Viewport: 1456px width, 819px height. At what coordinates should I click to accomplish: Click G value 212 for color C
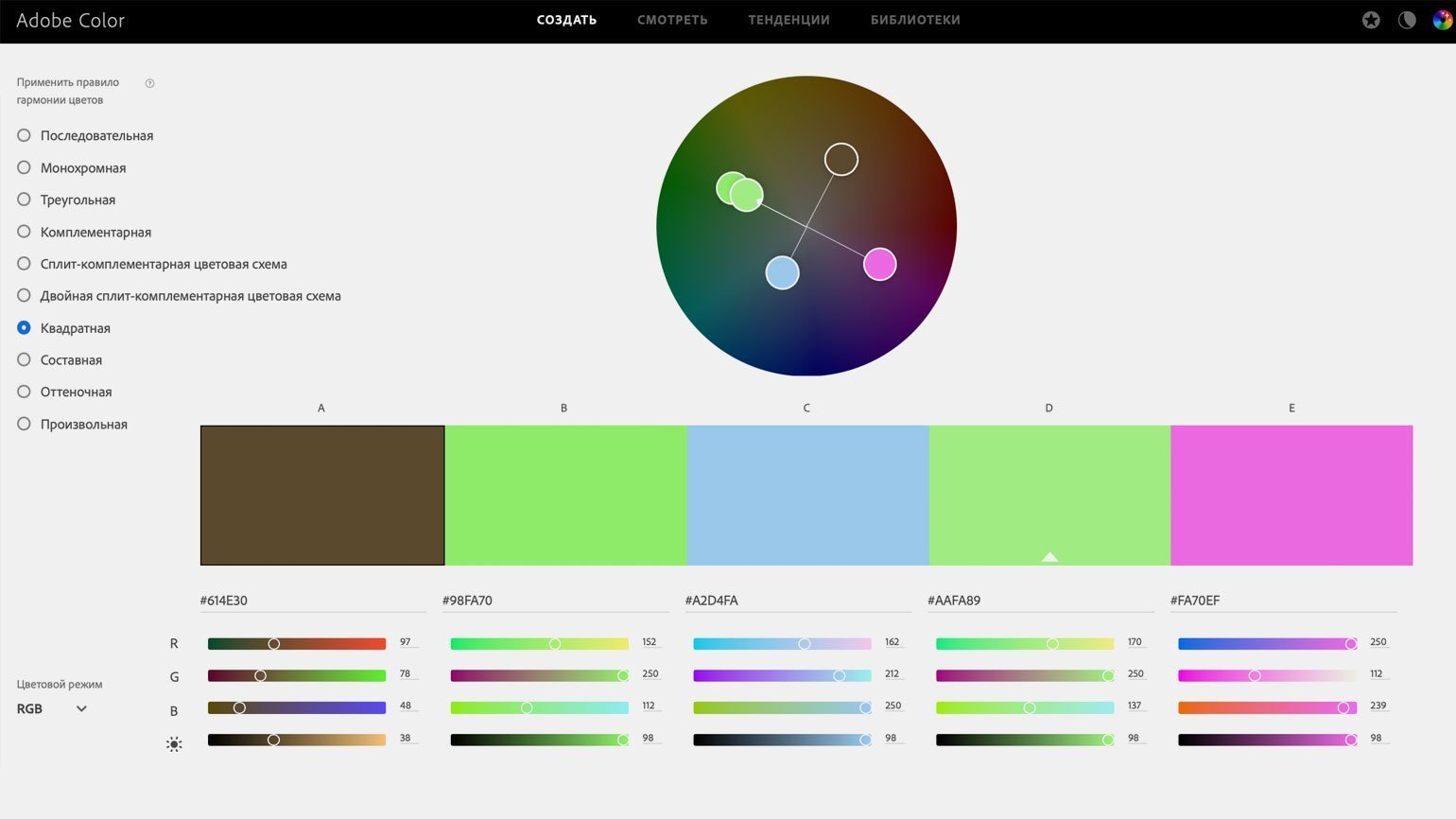pos(893,674)
